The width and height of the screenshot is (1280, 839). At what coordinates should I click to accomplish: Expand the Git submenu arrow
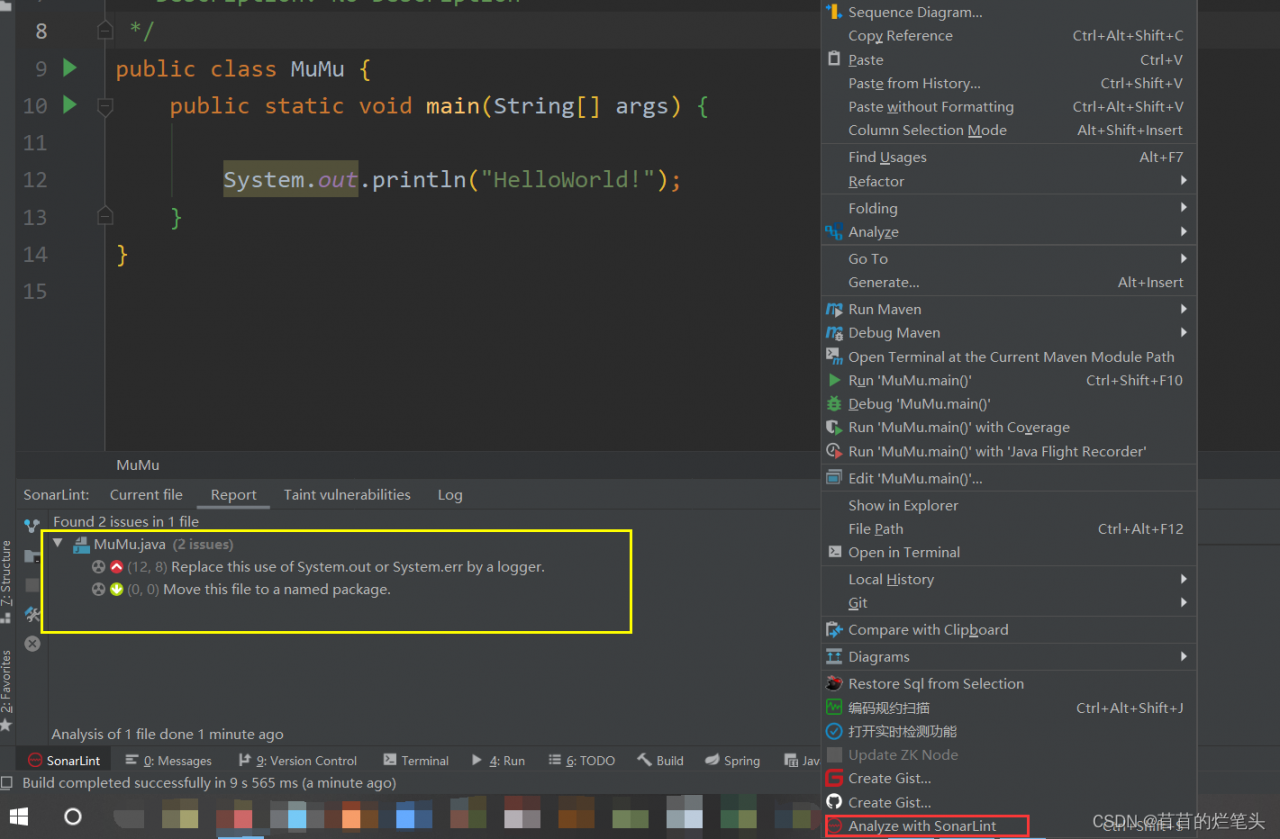coord(1184,603)
